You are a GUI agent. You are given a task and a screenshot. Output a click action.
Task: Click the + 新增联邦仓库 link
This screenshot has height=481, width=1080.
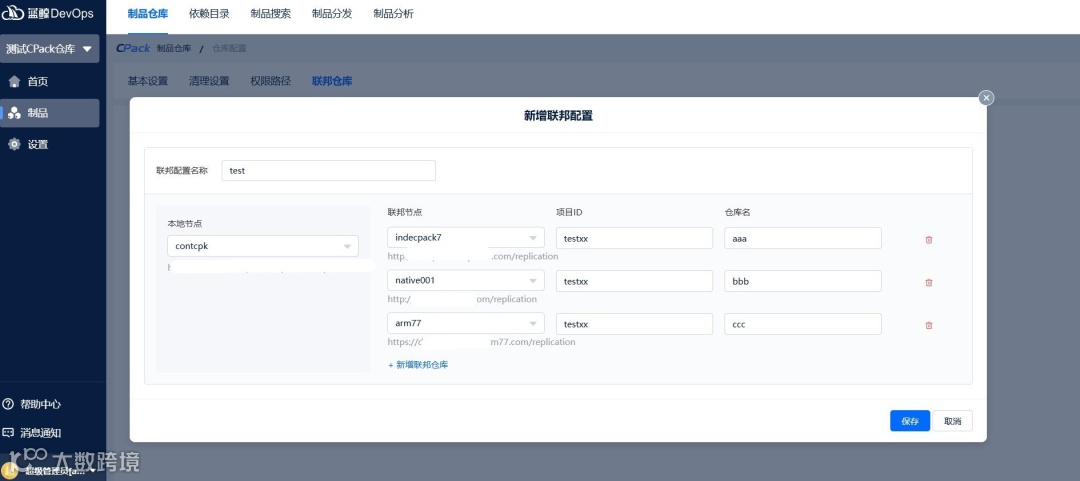tap(418, 365)
